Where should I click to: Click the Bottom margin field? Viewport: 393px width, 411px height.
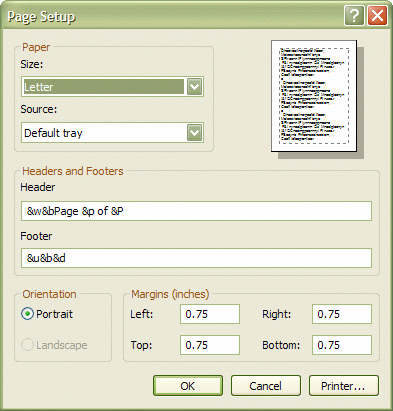342,345
